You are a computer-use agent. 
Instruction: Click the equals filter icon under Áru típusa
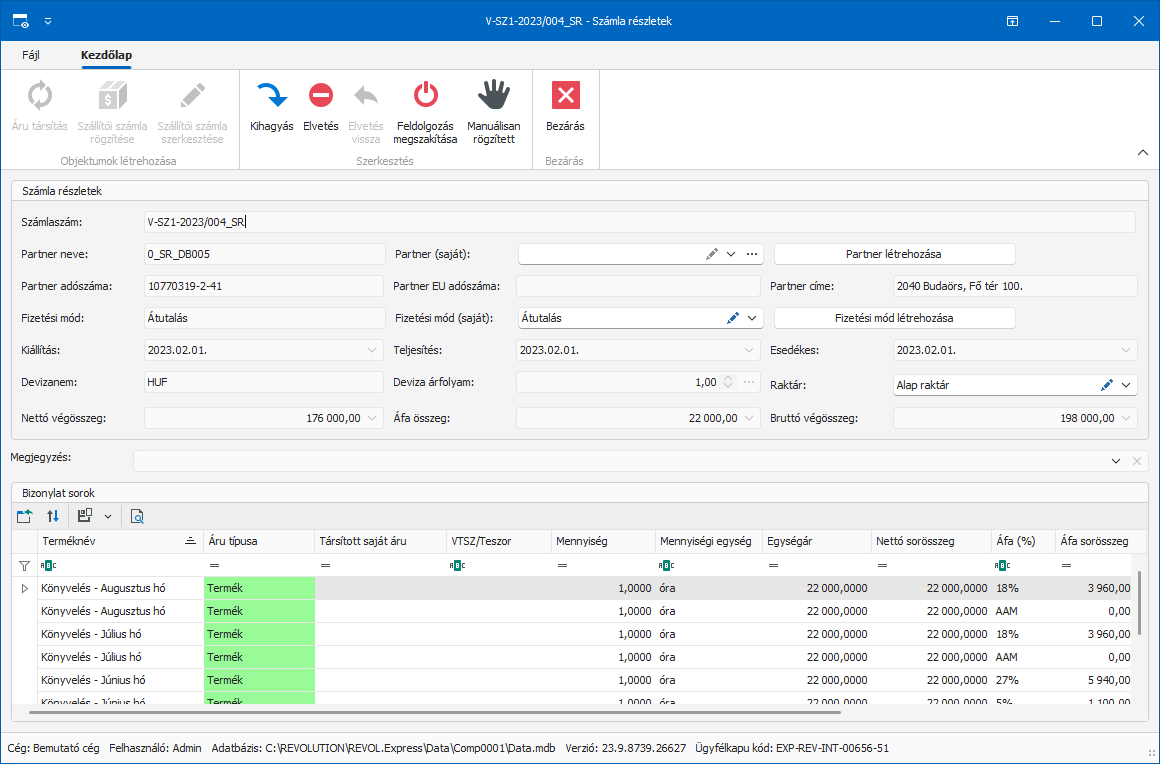coord(214,566)
